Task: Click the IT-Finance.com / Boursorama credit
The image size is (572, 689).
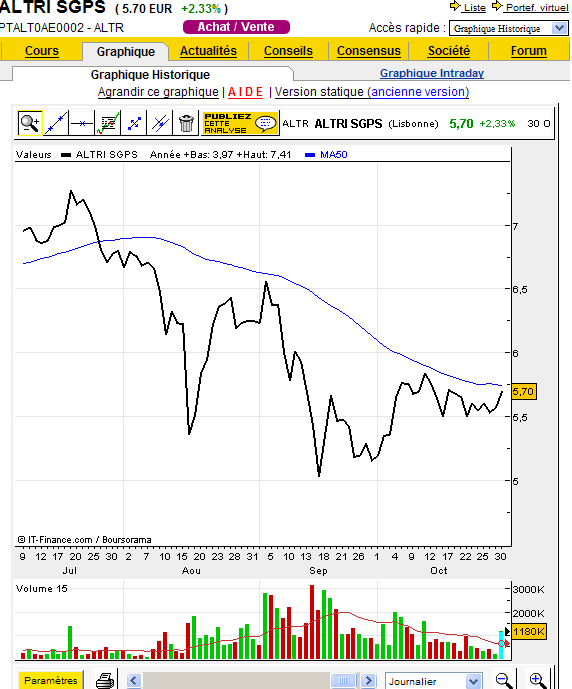Action: [85, 540]
